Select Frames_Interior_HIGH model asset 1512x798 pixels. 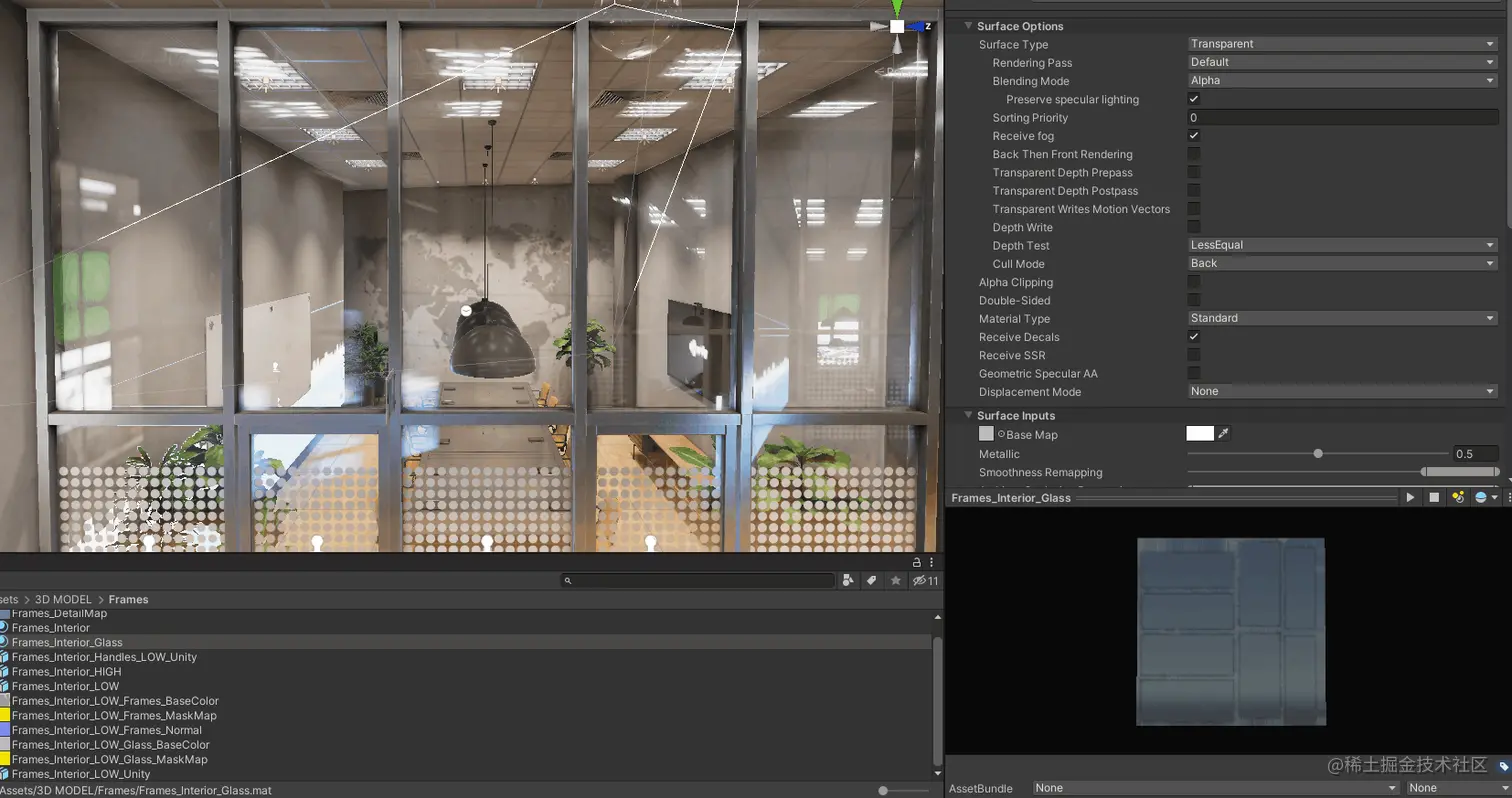pos(66,672)
